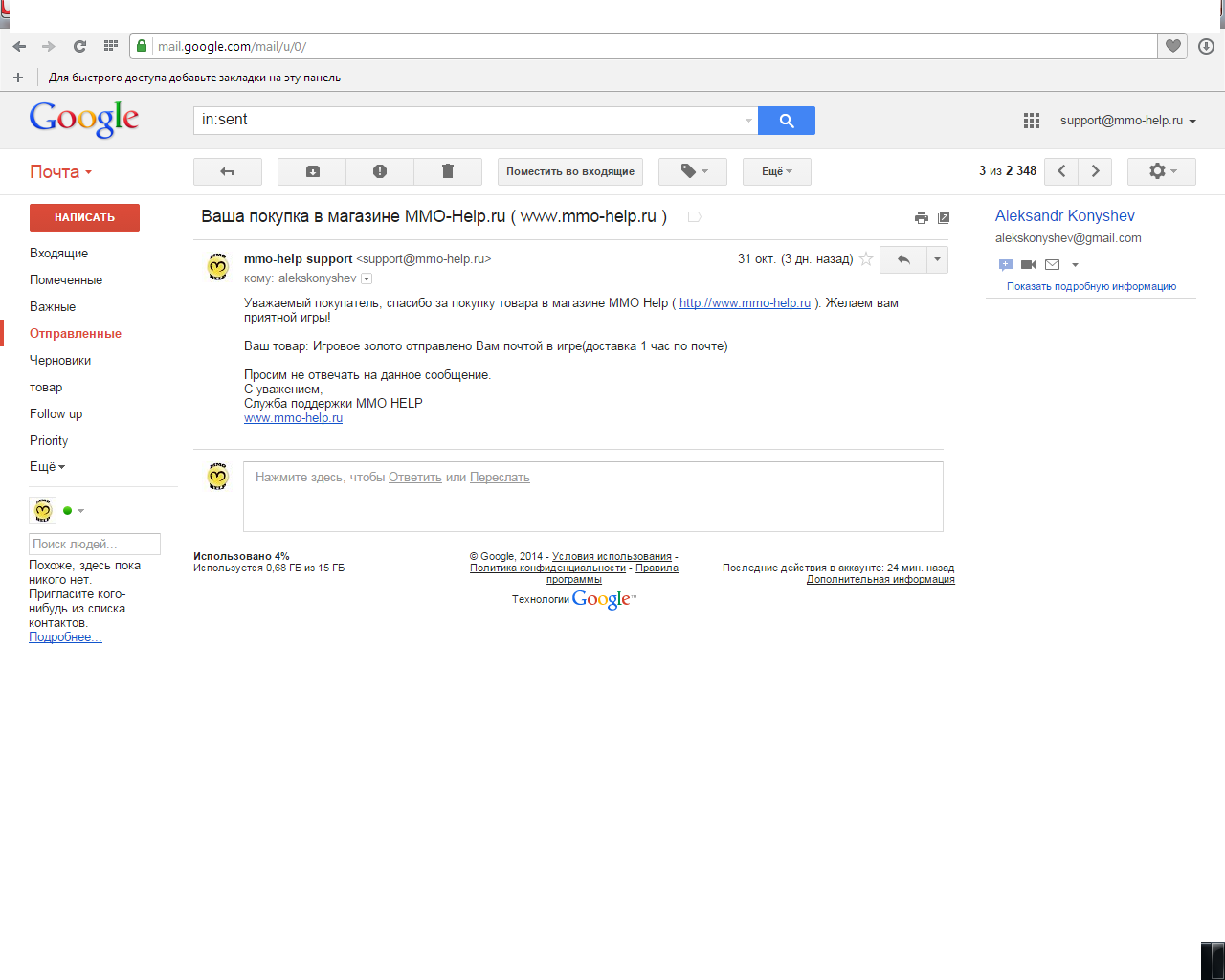1225x980 pixels.
Task: Open Aleksandr Konyshev contact name
Action: tap(1065, 216)
